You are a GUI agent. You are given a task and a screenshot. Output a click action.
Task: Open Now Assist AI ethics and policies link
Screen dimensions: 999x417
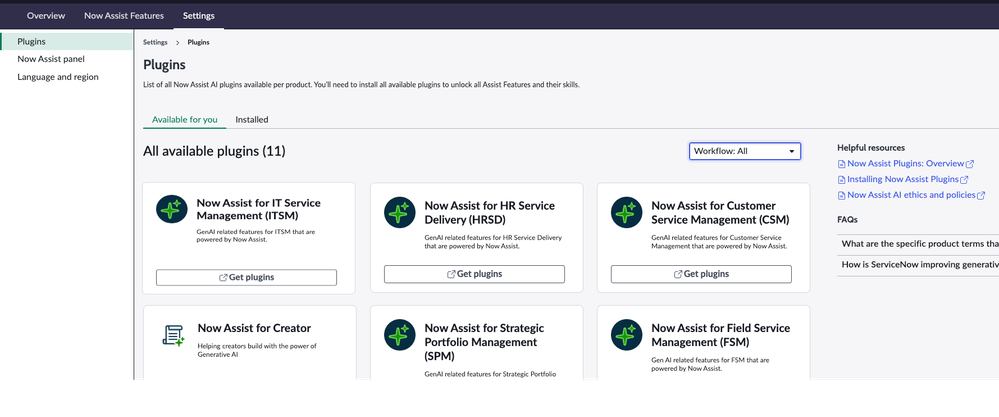click(911, 195)
